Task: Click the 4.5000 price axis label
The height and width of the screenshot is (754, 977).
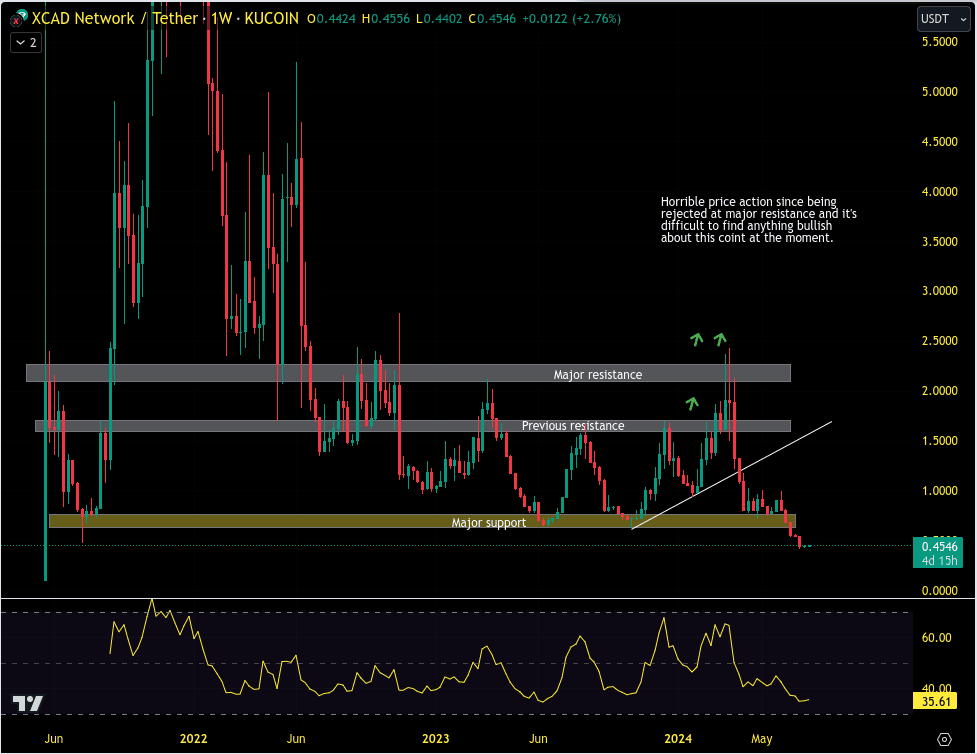Action: (940, 141)
